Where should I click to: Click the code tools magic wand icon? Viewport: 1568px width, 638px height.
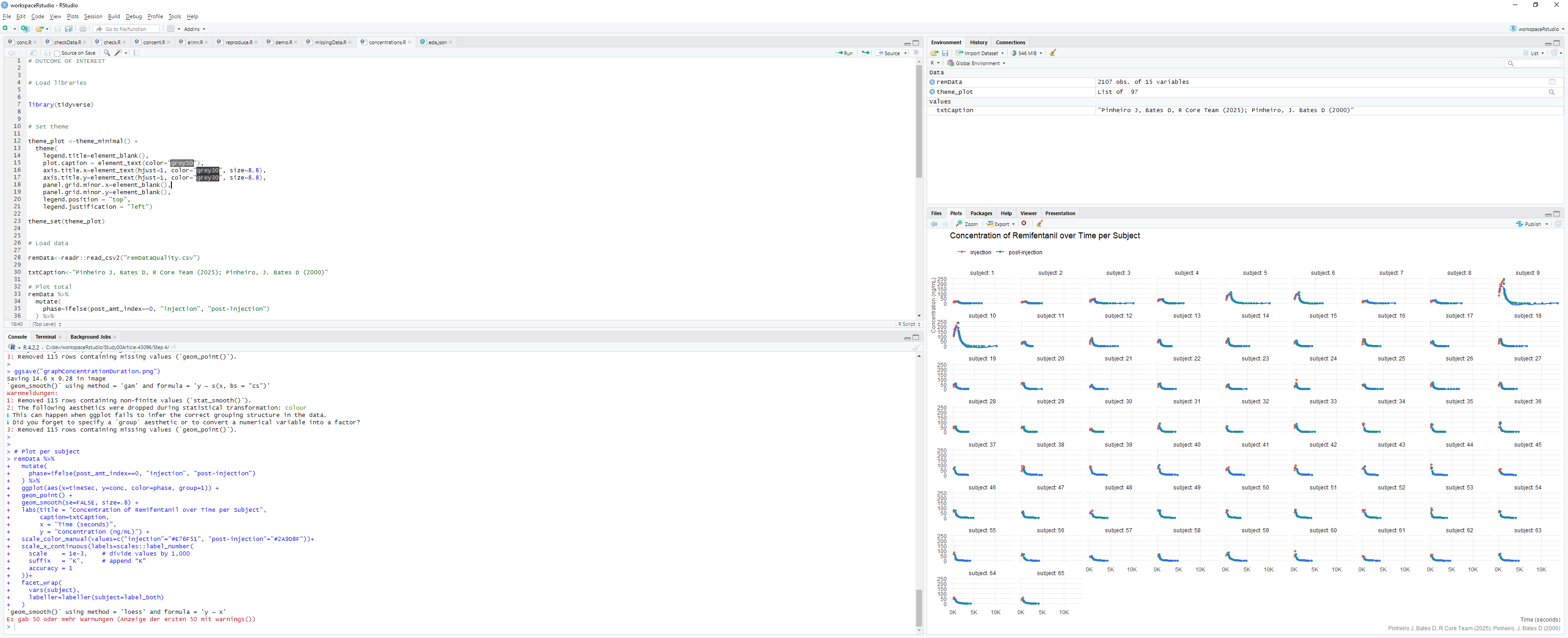pyautogui.click(x=119, y=53)
